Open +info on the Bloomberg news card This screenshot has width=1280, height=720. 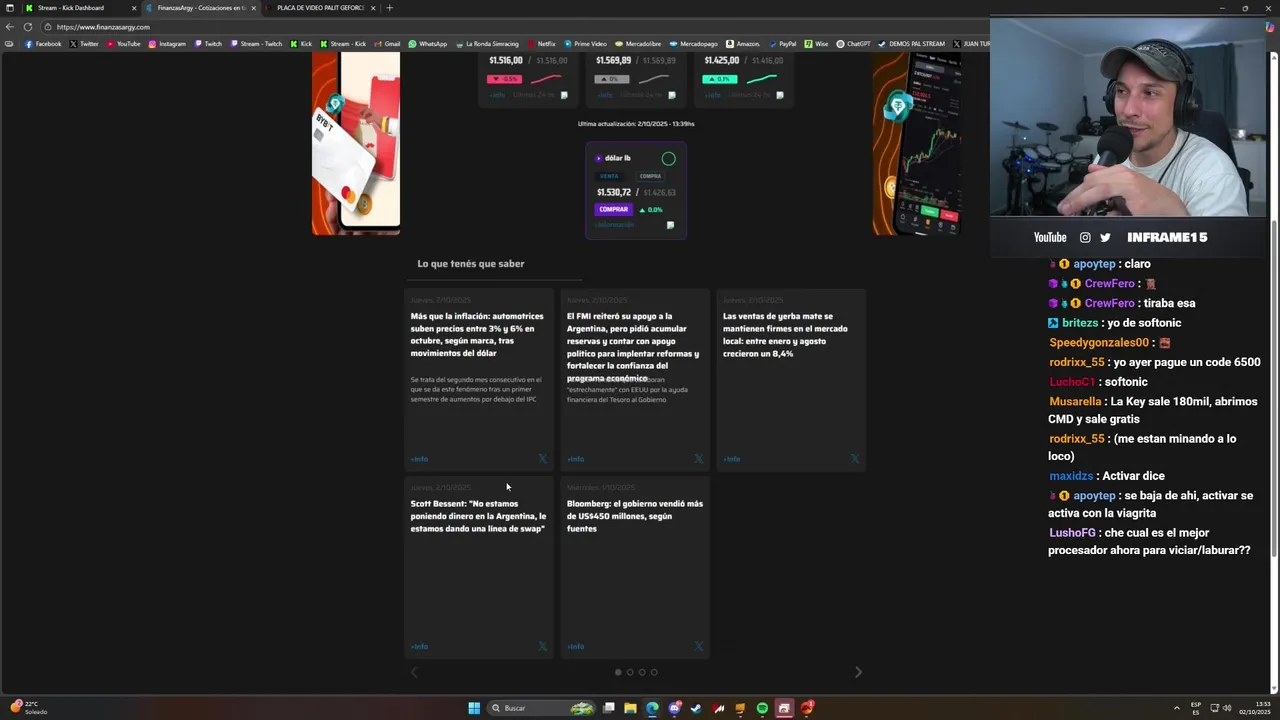pos(575,646)
